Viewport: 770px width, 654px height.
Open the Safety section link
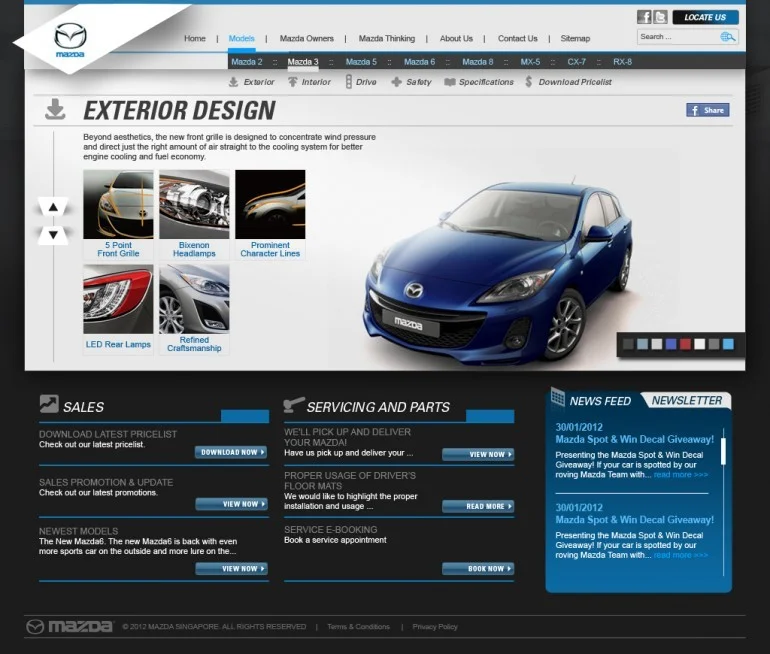(x=411, y=82)
